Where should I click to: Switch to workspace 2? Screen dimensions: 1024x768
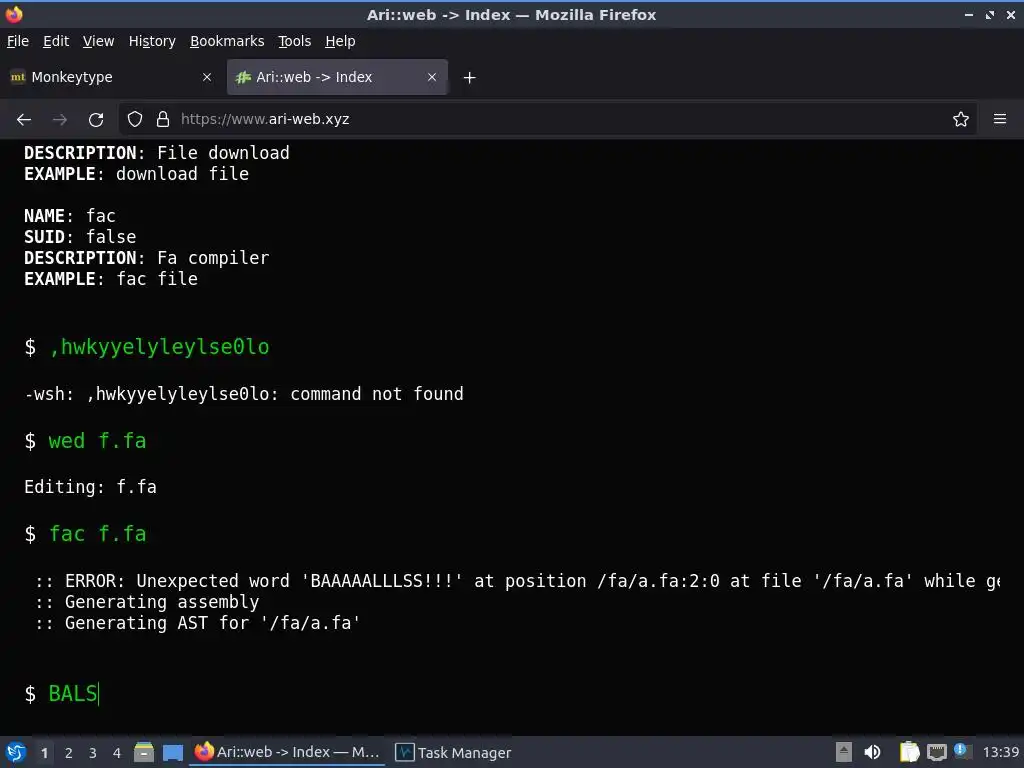click(69, 753)
